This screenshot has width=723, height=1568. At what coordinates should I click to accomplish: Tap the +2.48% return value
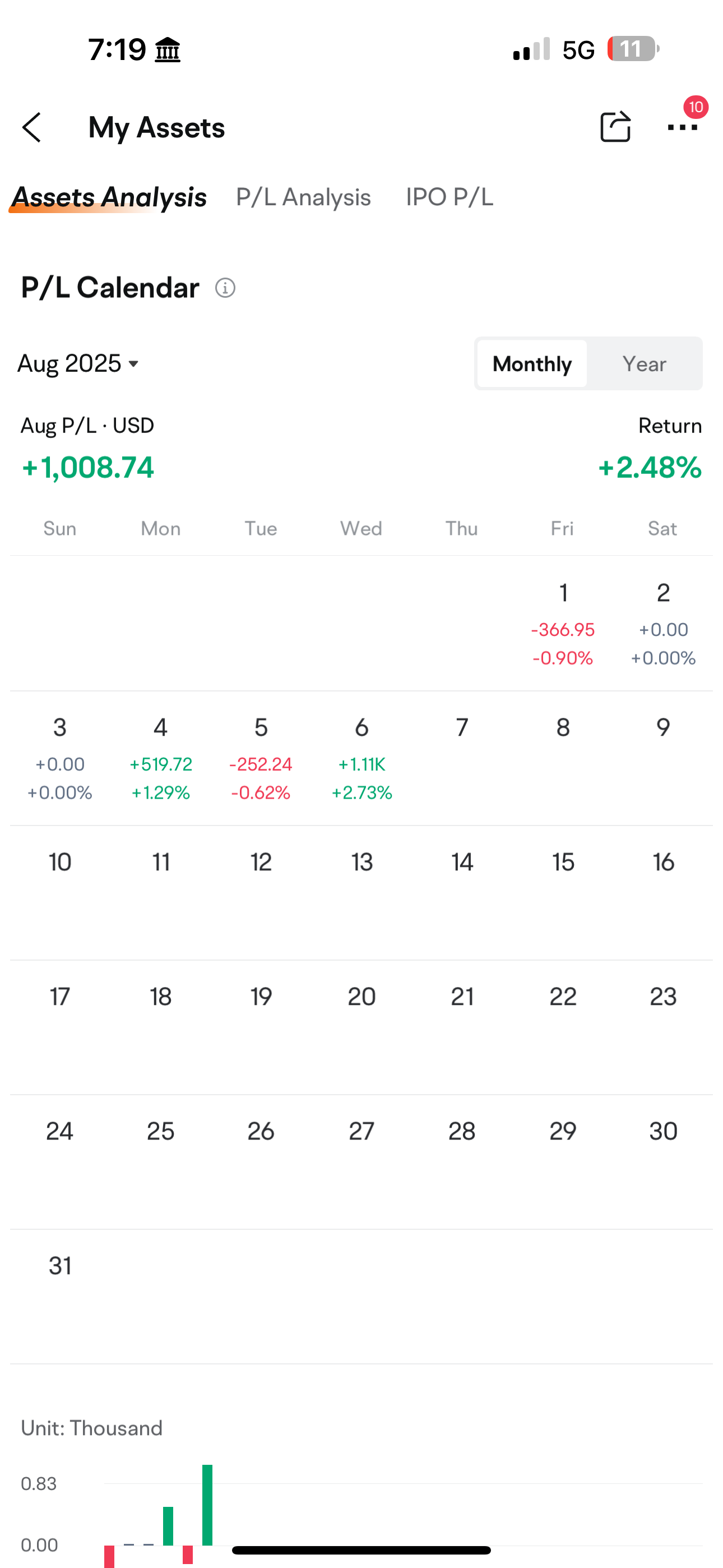tap(650, 468)
